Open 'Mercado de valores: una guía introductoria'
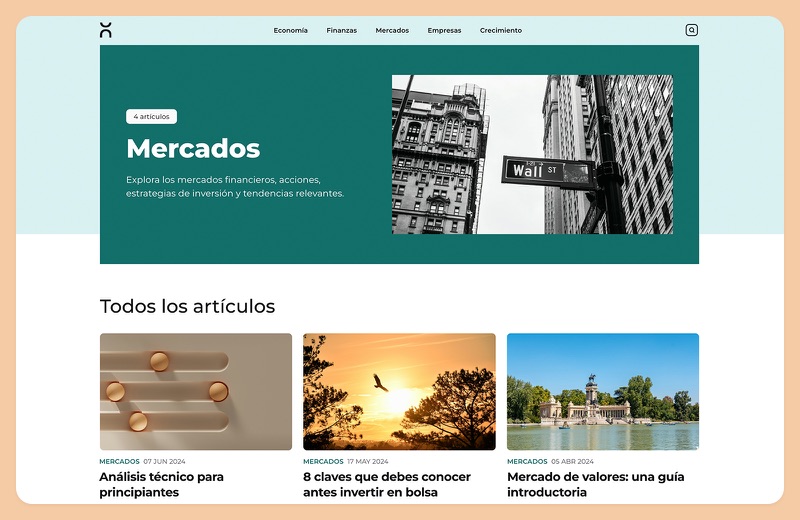 [595, 484]
